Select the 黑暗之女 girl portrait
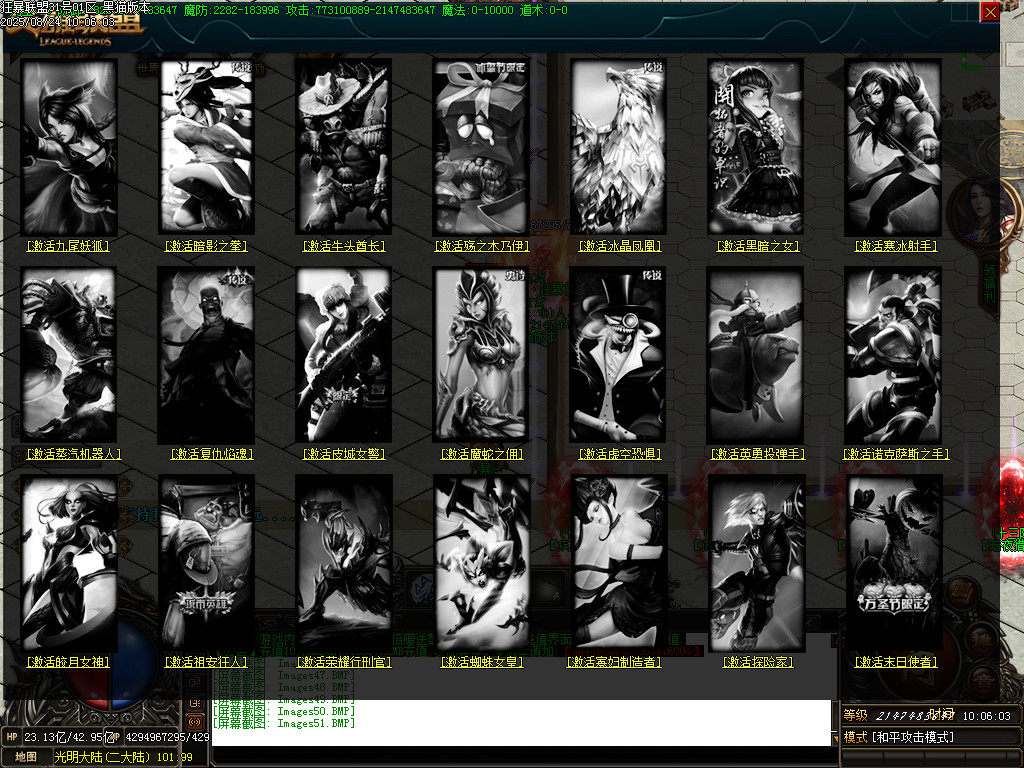This screenshot has height=768, width=1024. tap(756, 147)
